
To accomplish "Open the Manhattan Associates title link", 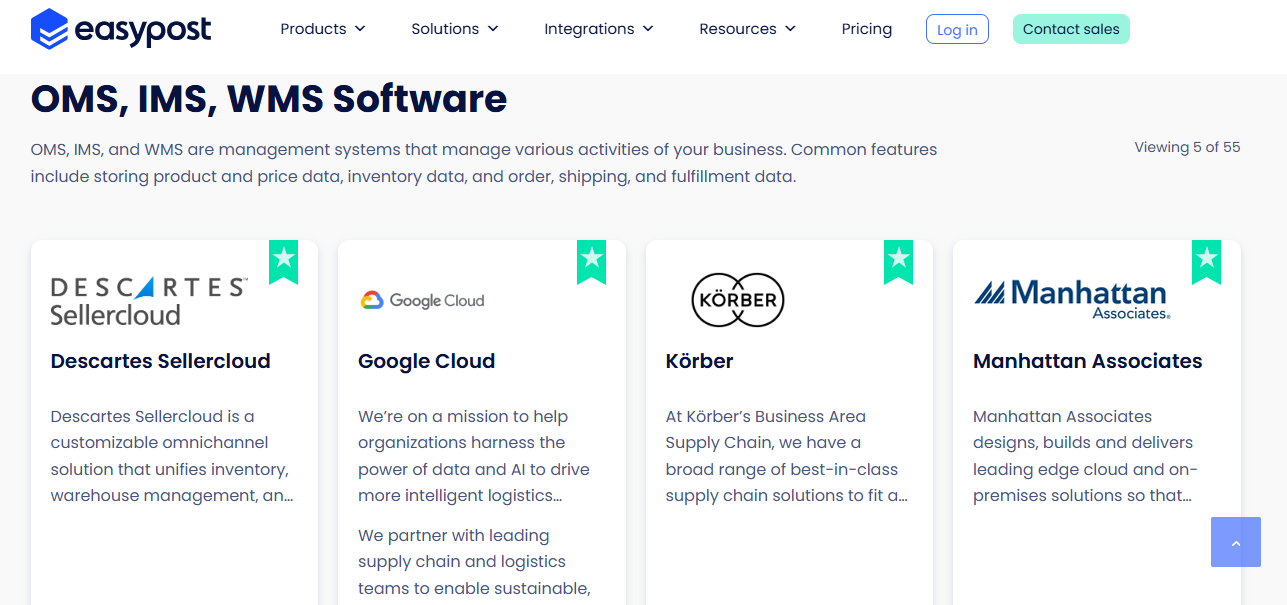I will [x=1088, y=361].
